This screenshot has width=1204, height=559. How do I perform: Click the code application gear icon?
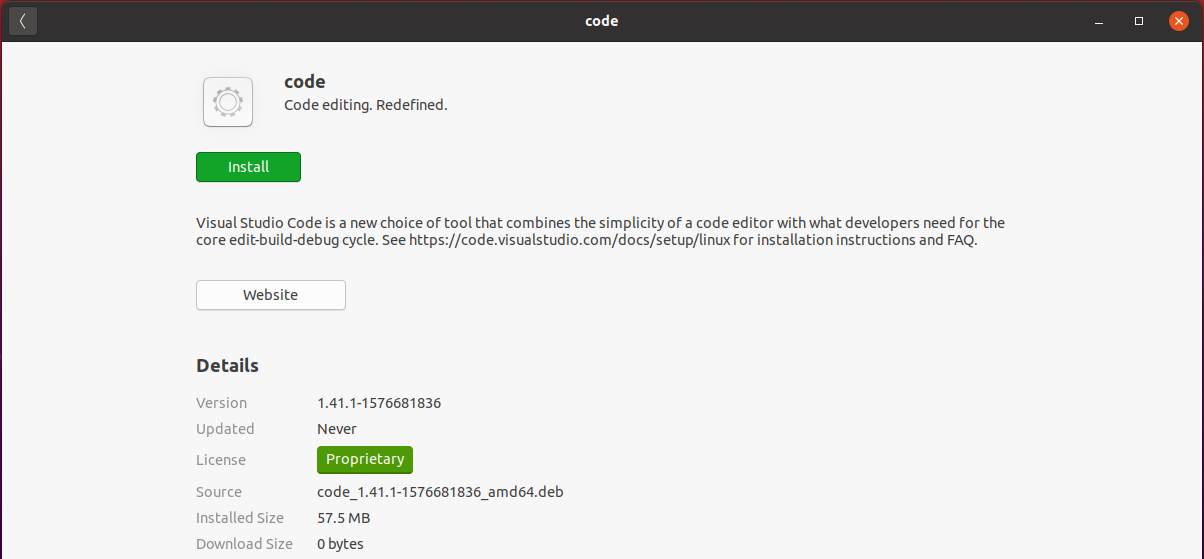pyautogui.click(x=228, y=102)
